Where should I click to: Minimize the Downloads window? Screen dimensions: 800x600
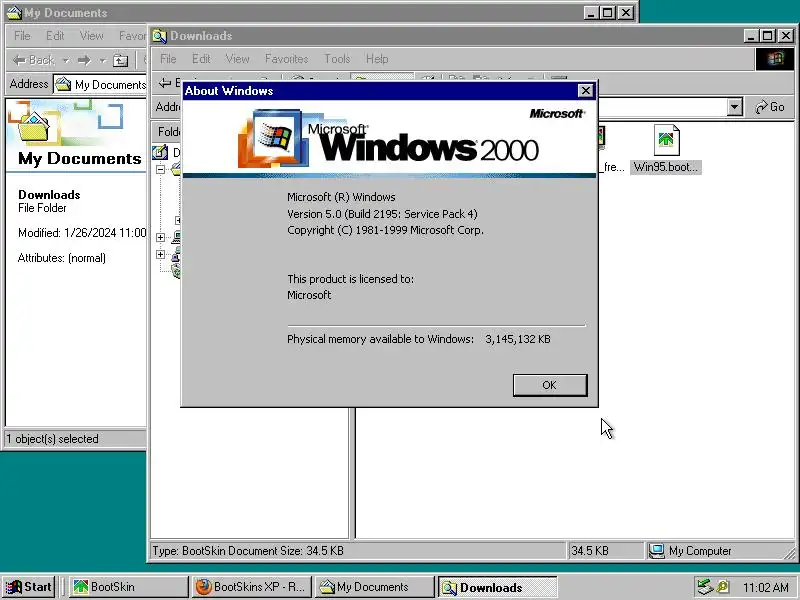pos(751,36)
